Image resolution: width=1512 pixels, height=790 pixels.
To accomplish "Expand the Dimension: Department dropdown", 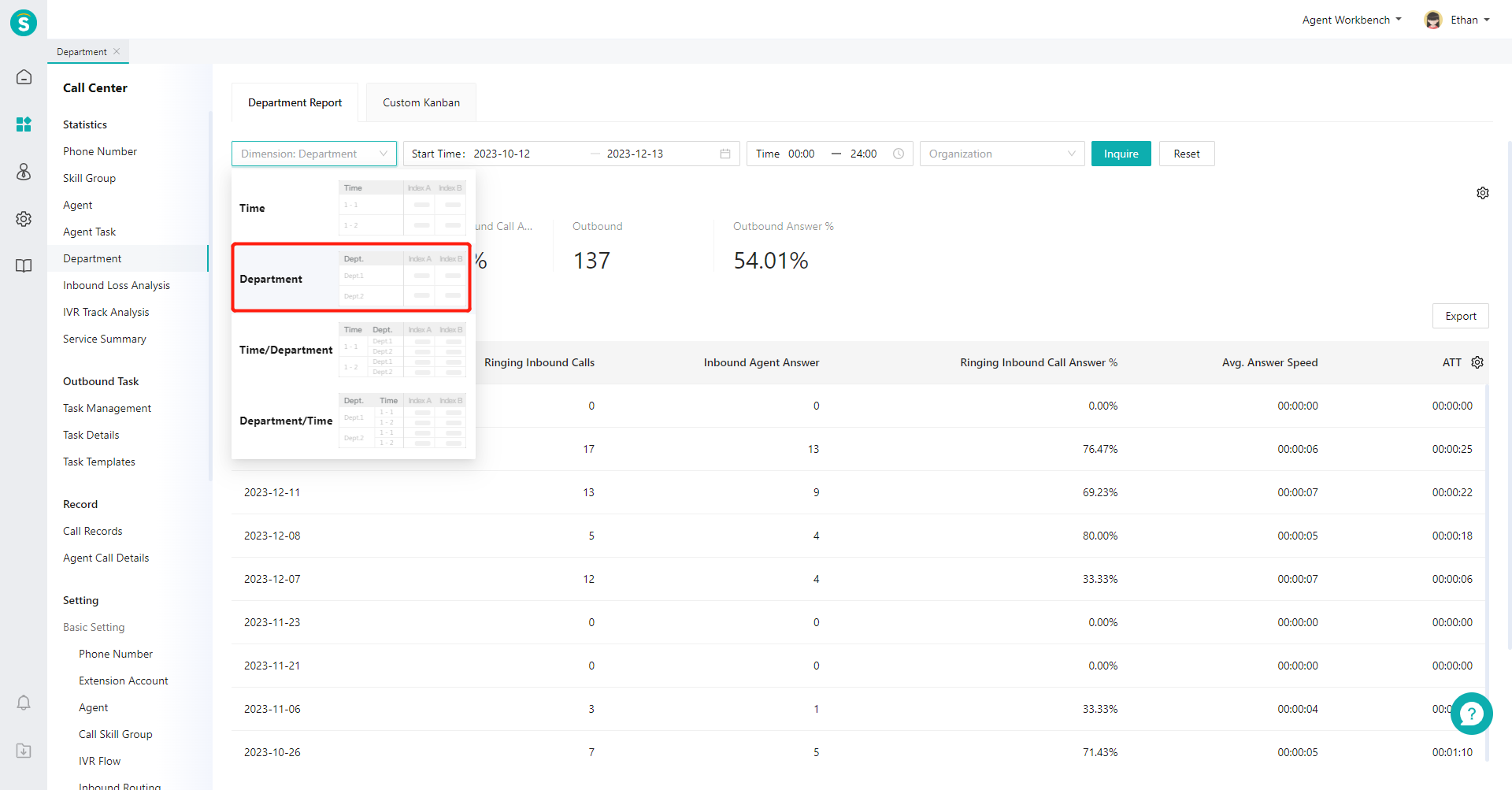I will [x=314, y=154].
